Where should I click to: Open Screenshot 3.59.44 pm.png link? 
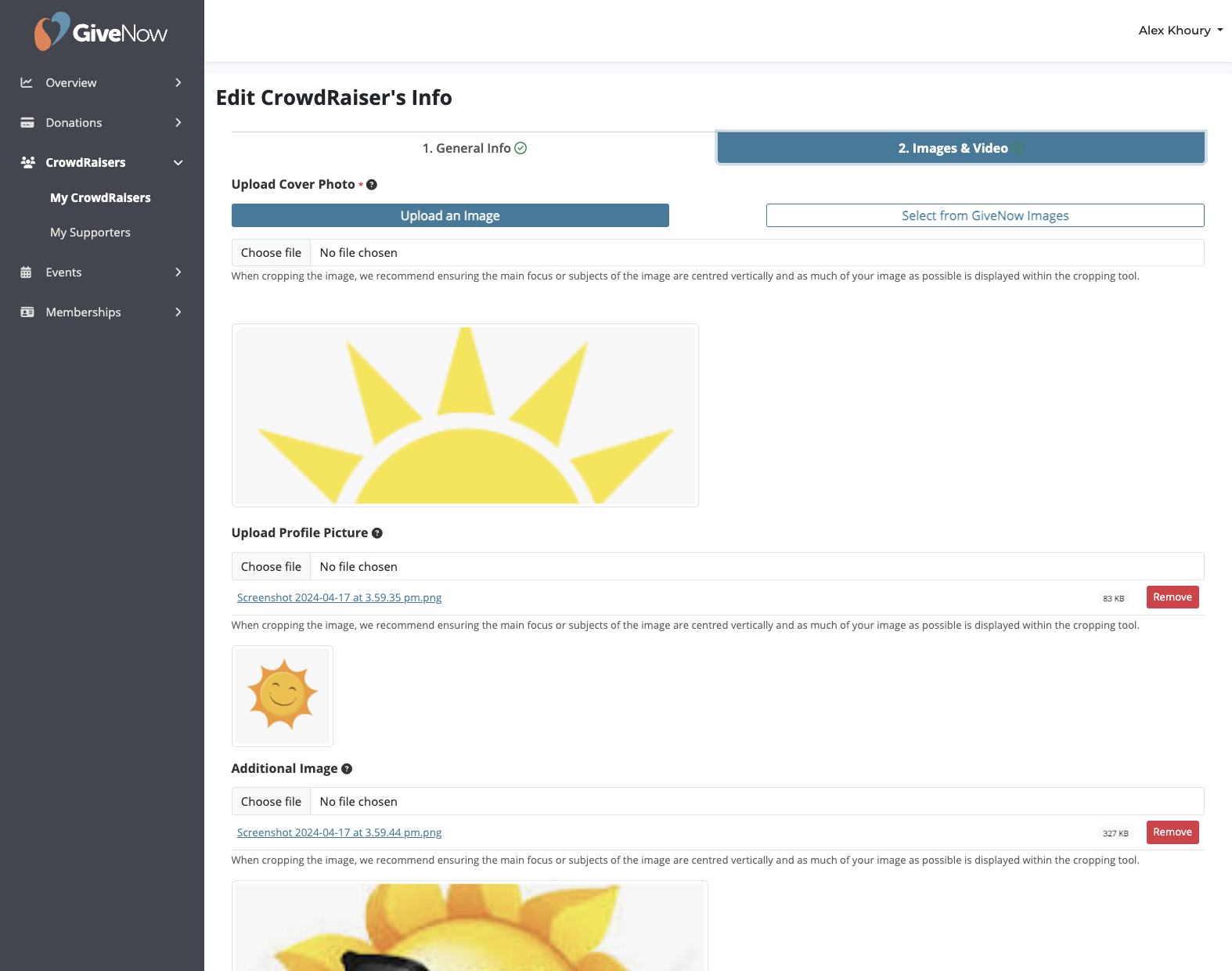click(339, 832)
